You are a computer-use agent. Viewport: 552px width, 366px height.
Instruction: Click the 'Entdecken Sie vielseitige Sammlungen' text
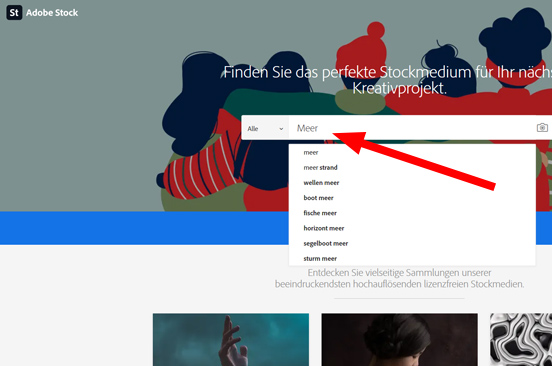tap(399, 278)
